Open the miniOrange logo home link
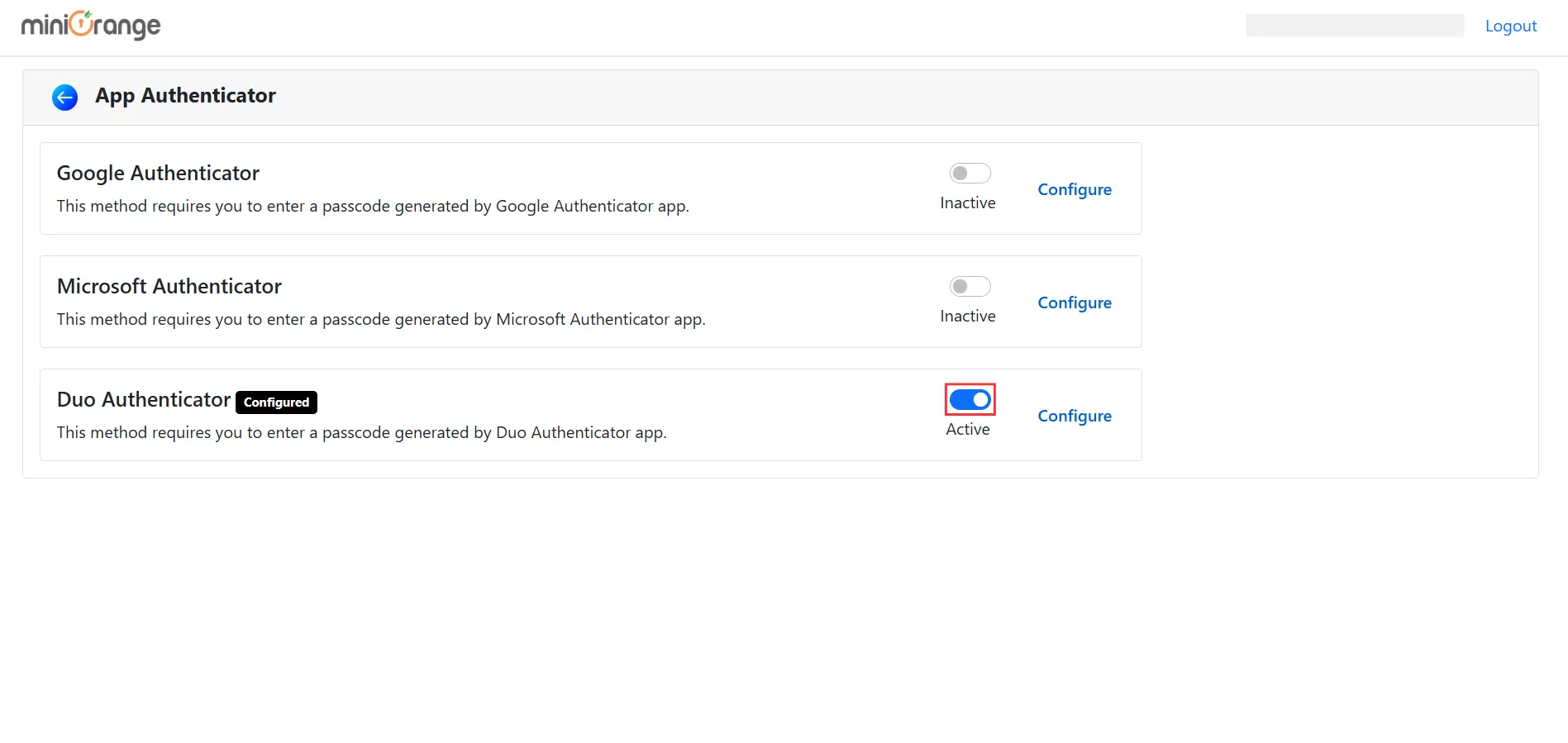Screen dimensions: 1568x743 click(x=91, y=26)
